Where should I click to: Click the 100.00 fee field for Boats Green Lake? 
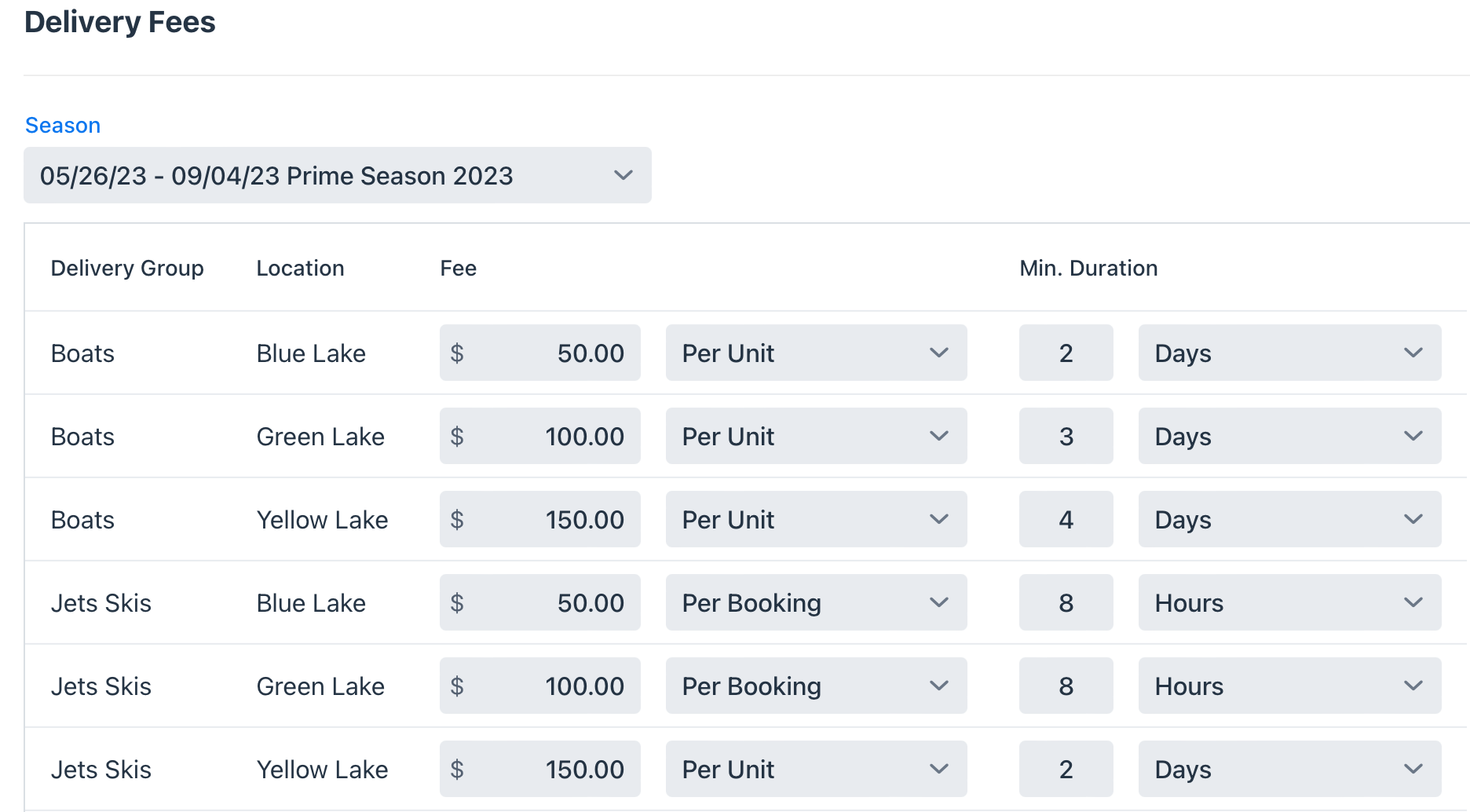pyautogui.click(x=540, y=437)
